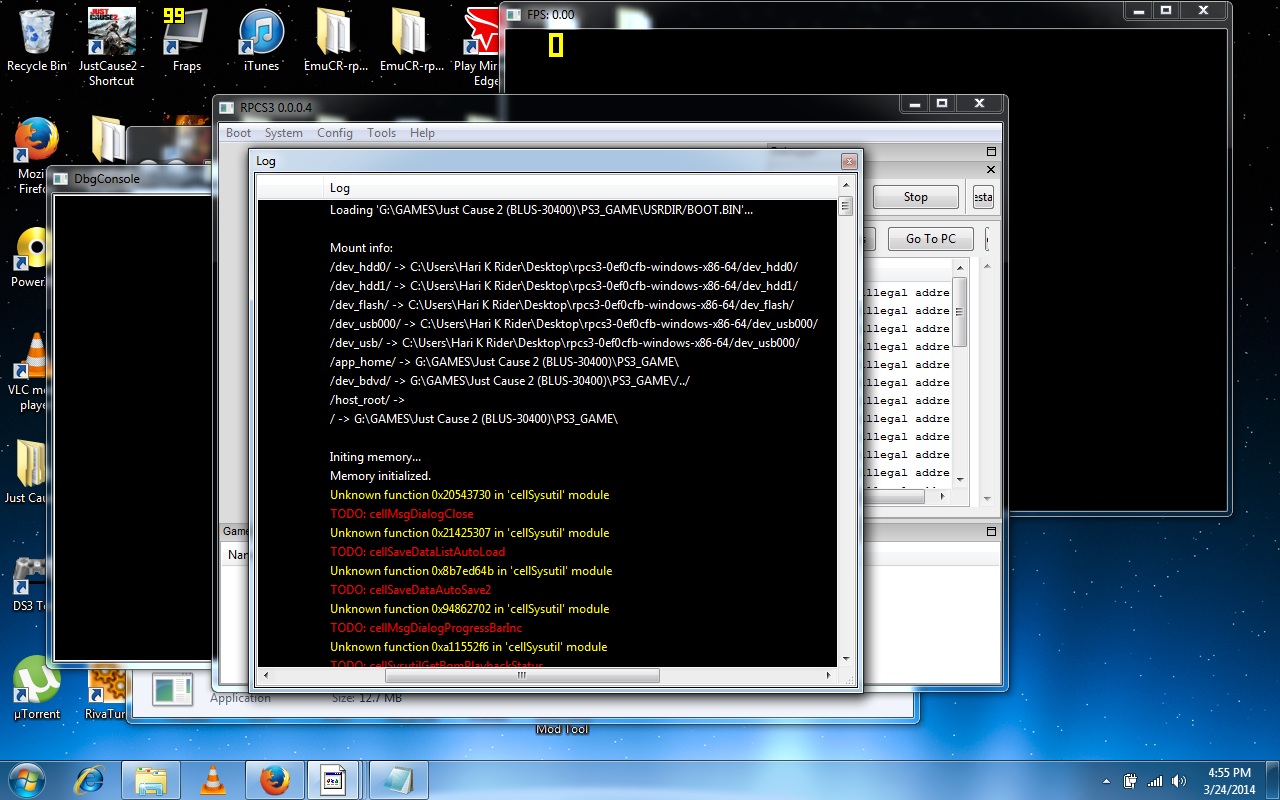Open the Fraps desktop shortcut
1280x800 pixels.
tap(186, 38)
